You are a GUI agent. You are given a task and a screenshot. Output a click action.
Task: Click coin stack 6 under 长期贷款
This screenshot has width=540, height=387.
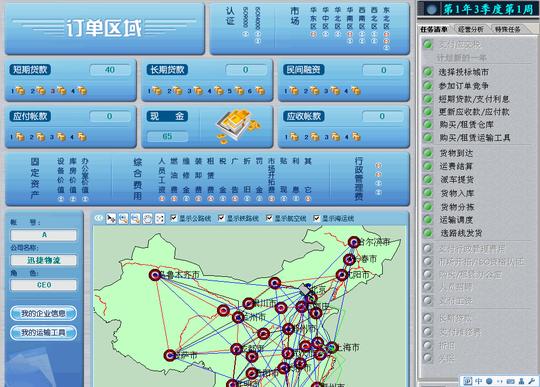[x=260, y=91]
